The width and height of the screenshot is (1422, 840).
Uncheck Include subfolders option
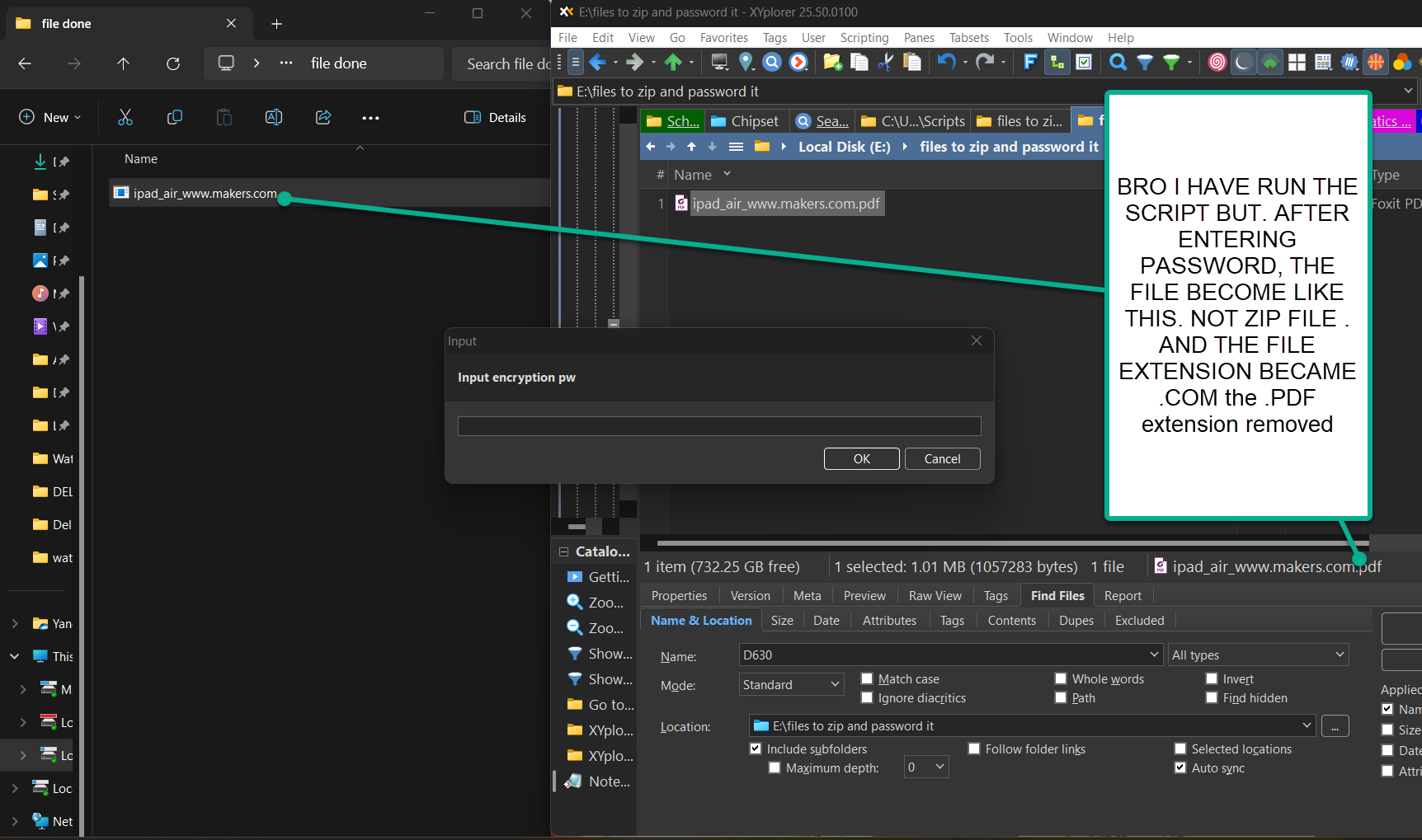tap(756, 748)
